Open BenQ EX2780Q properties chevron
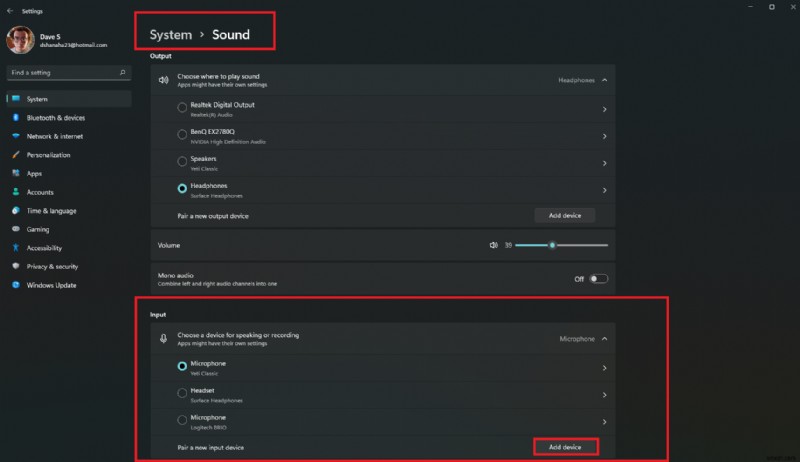Screen dimensions: 800x462 [x=605, y=136]
